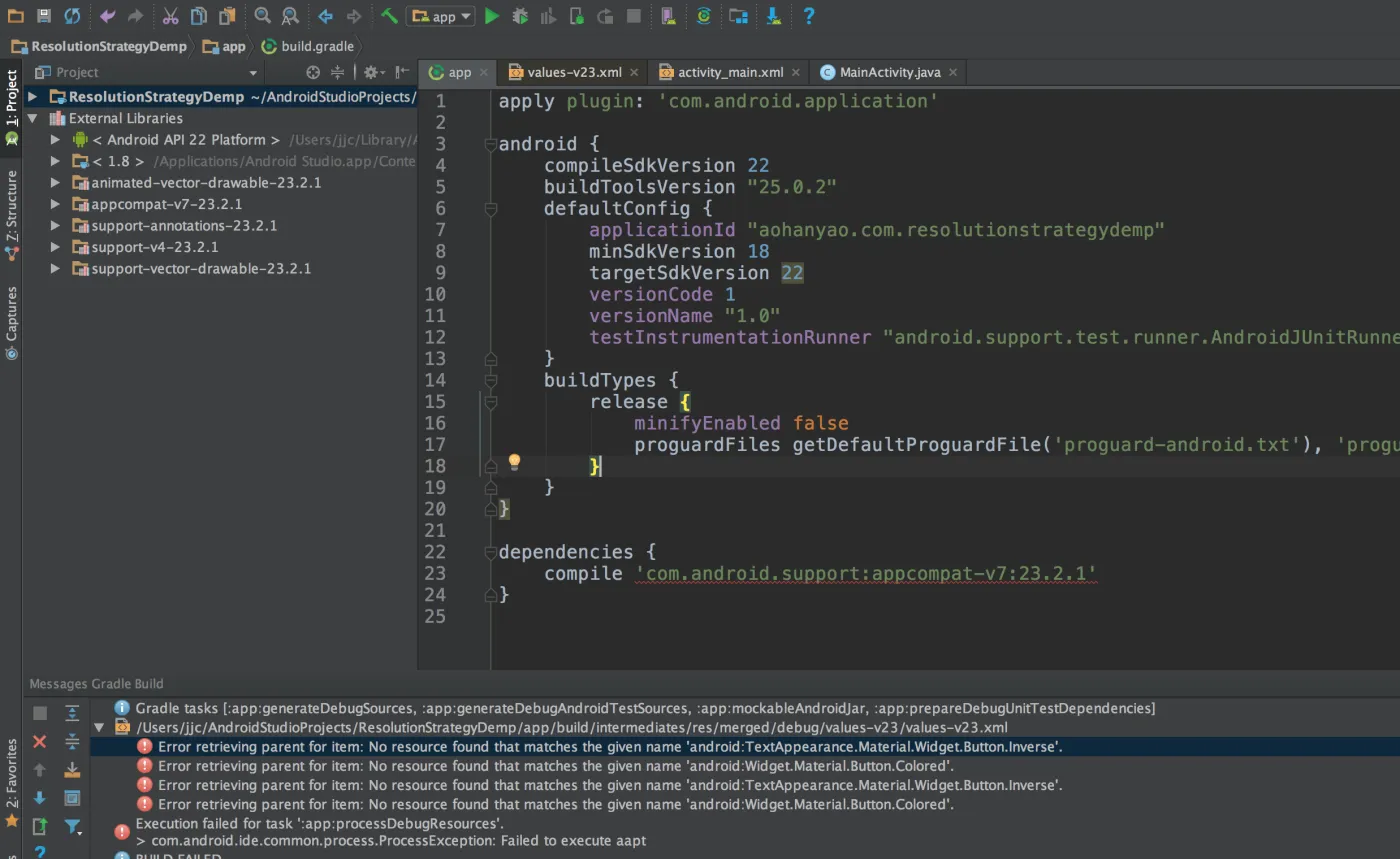This screenshot has width=1400, height=859.
Task: Open the SDK Manager download icon
Action: [773, 16]
